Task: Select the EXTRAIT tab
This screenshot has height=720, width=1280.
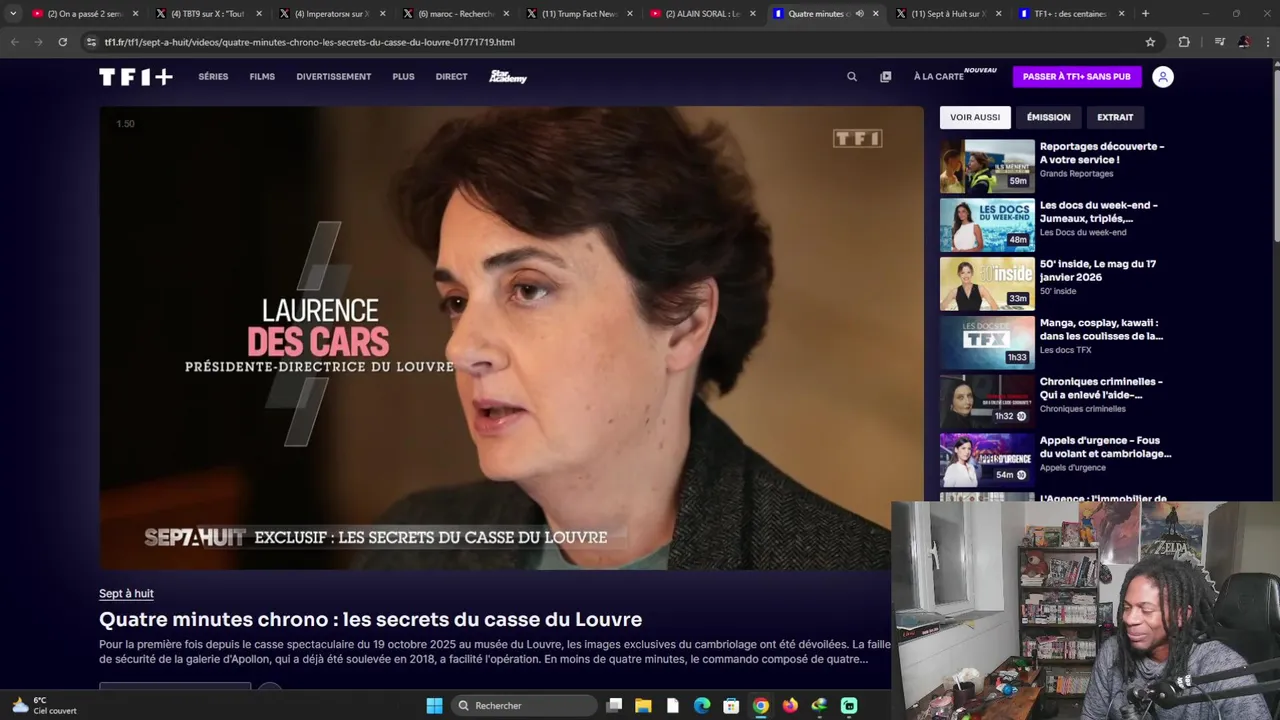Action: [x=1115, y=117]
